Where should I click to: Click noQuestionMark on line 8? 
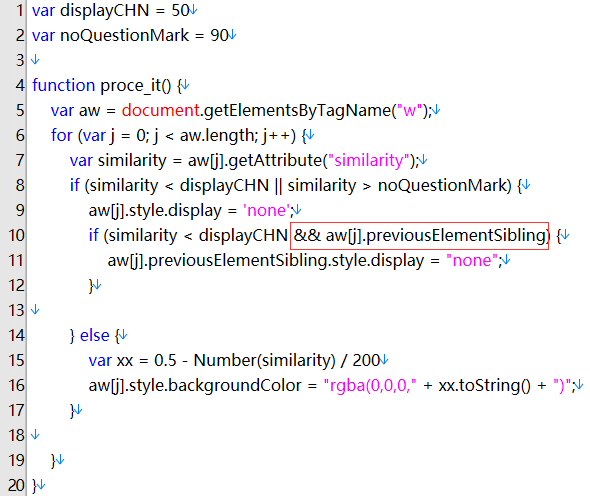pyautogui.click(x=442, y=185)
